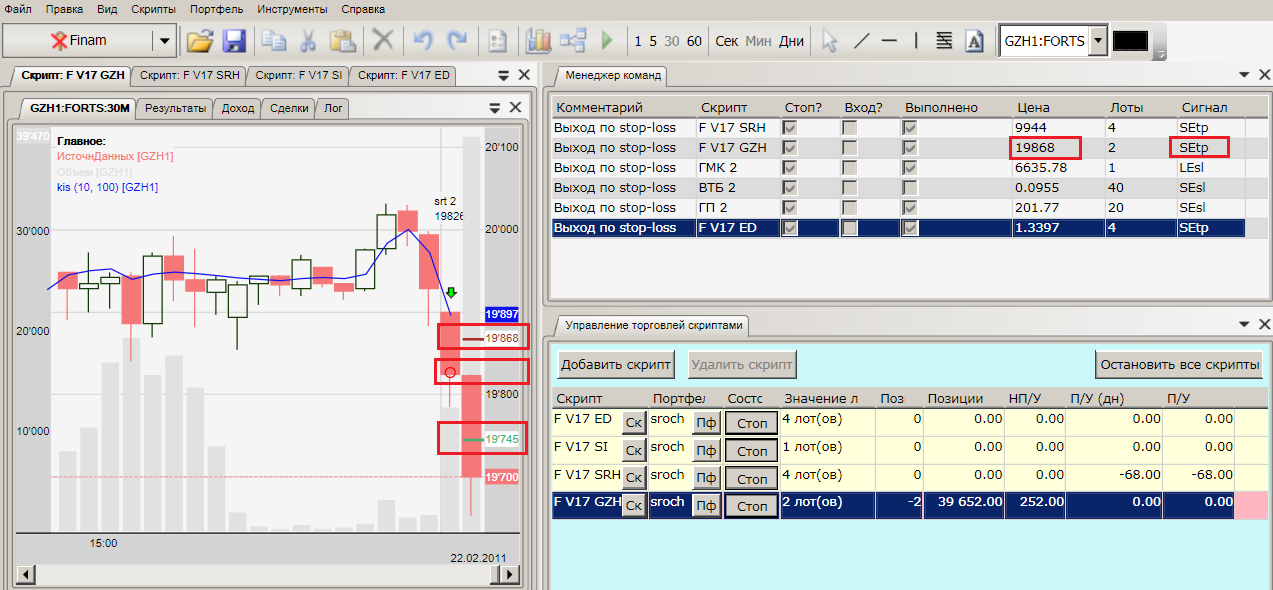1273x590 pixels.
Task: Open the Finam connection dropdown arrow
Action: coord(163,41)
